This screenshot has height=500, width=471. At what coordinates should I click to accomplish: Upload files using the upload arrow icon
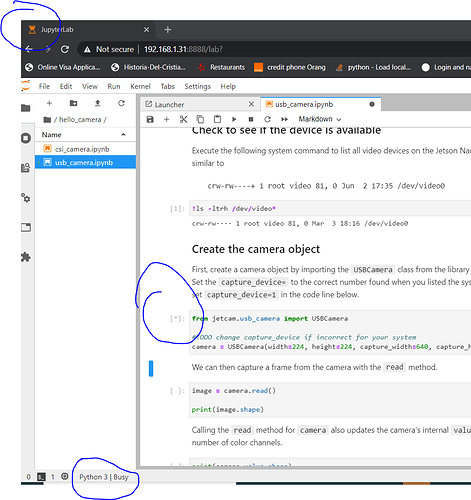point(97,103)
